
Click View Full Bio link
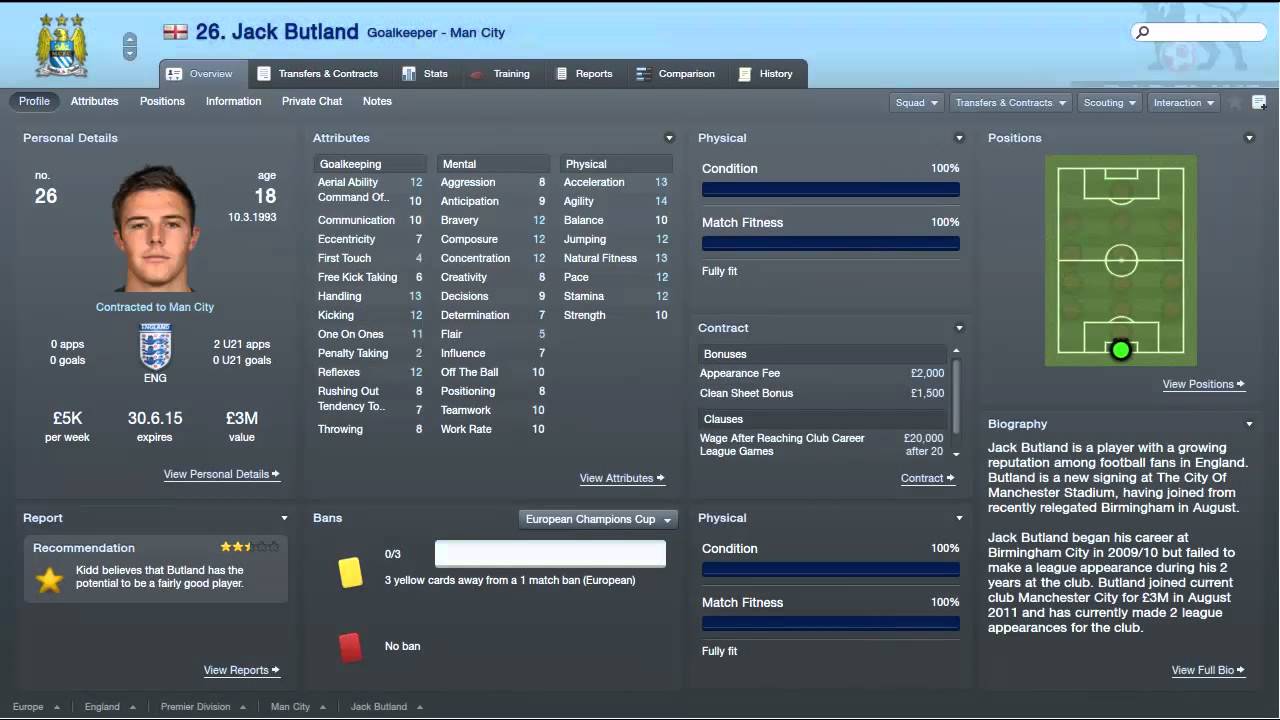[1208, 670]
